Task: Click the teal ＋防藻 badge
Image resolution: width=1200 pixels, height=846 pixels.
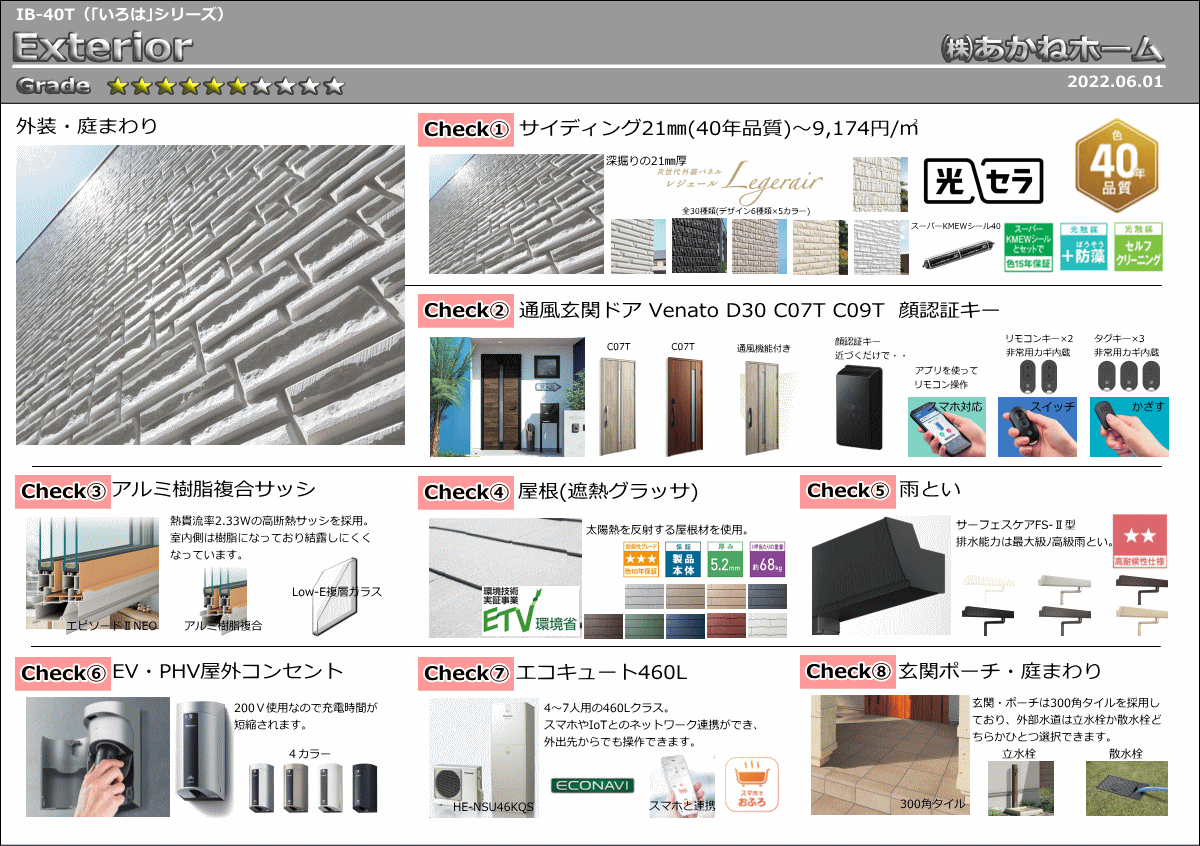Action: tap(1083, 247)
